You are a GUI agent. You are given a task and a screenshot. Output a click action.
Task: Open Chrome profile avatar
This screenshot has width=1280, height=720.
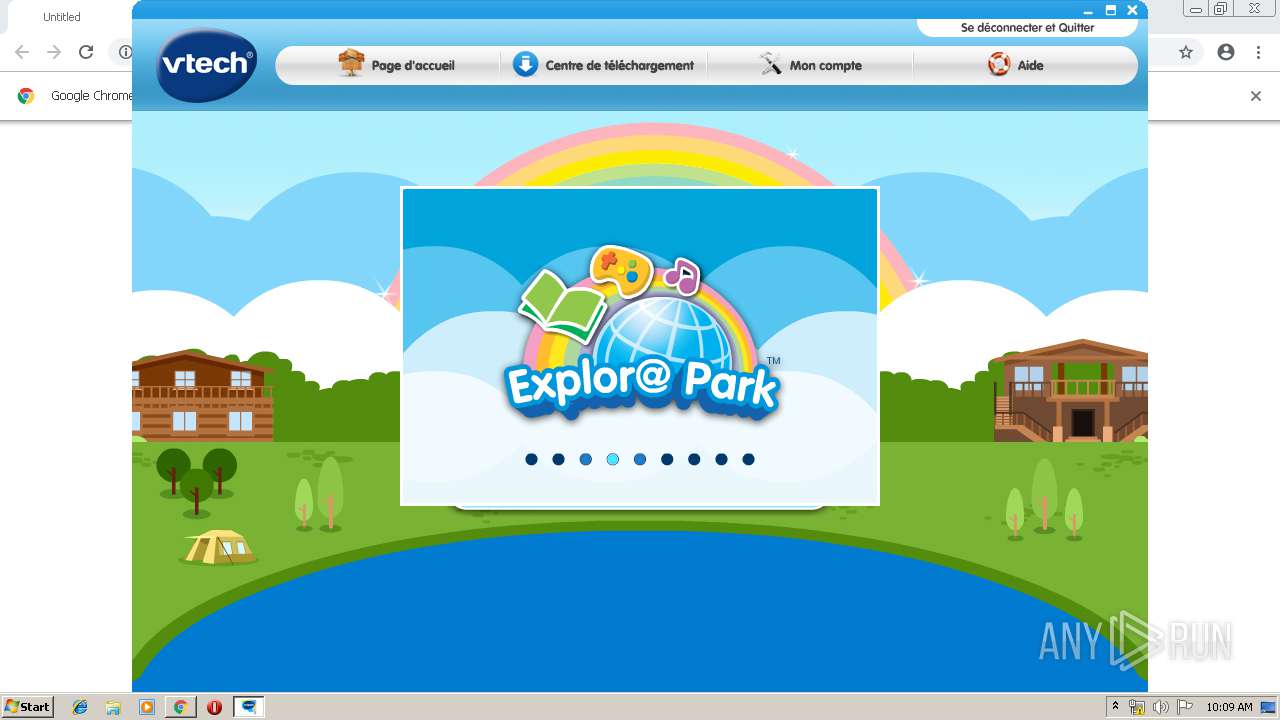[1226, 52]
